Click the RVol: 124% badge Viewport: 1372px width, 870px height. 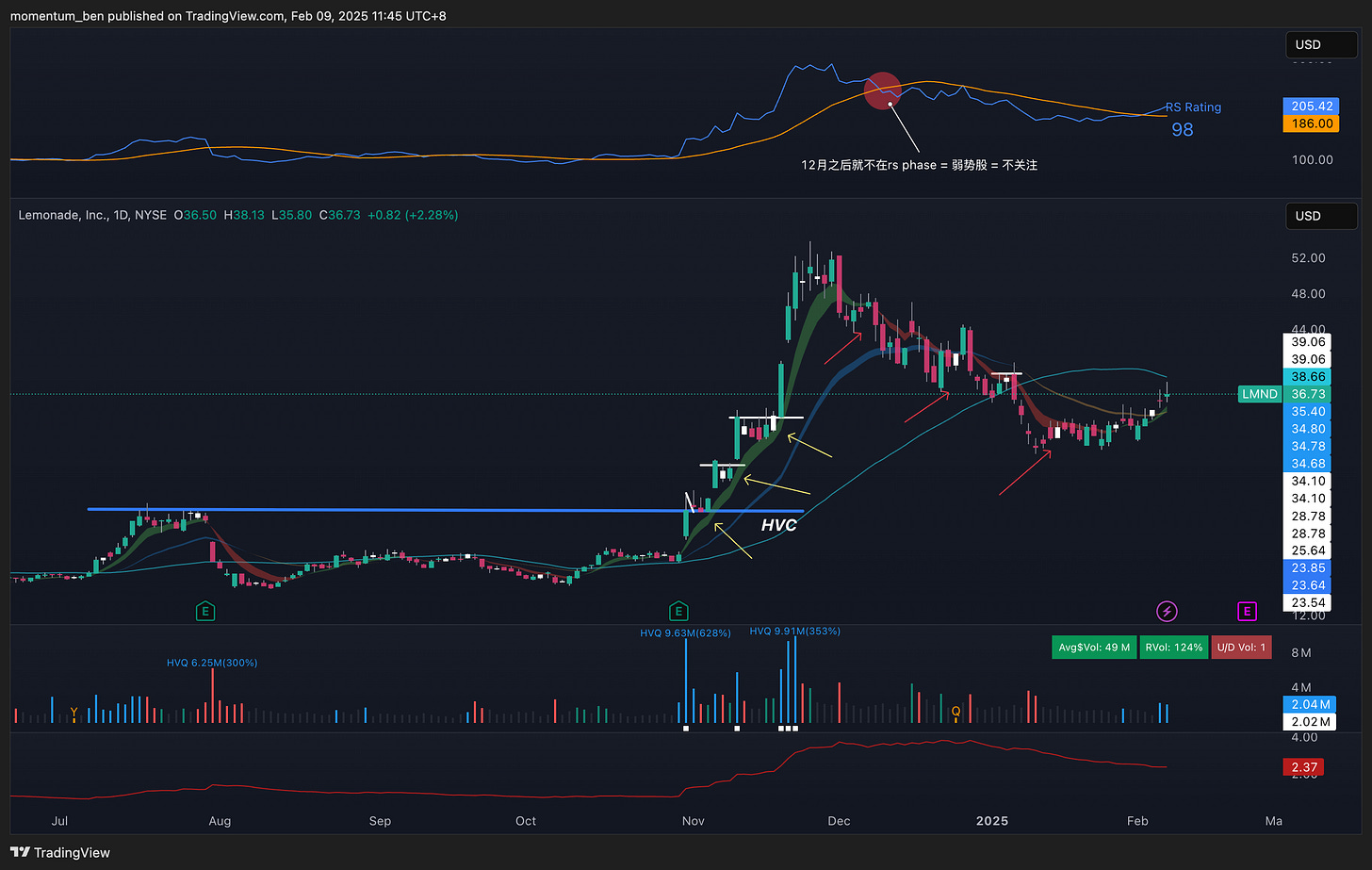click(x=1173, y=648)
